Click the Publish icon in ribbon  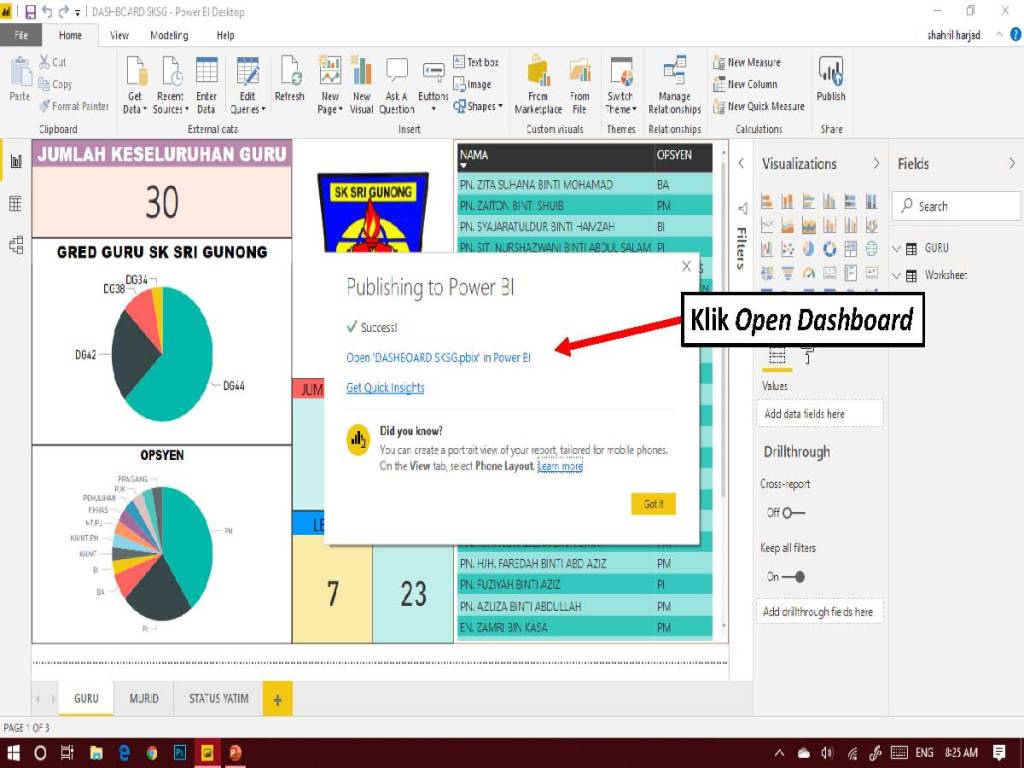coord(830,78)
